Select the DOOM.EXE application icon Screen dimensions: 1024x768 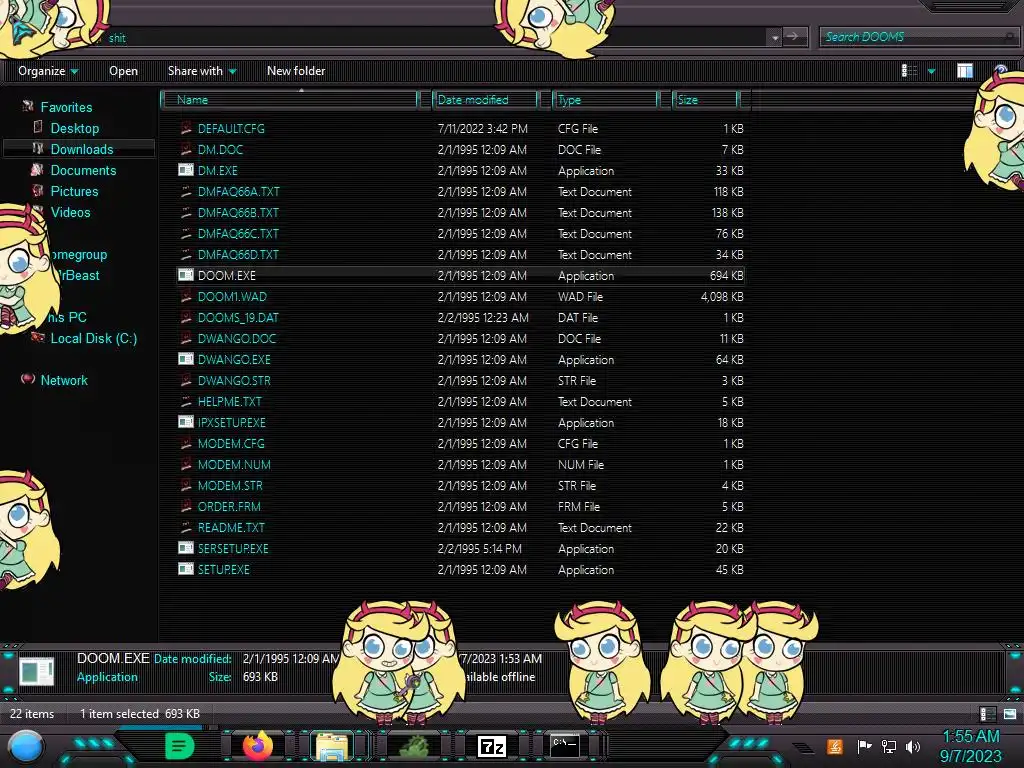(185, 275)
